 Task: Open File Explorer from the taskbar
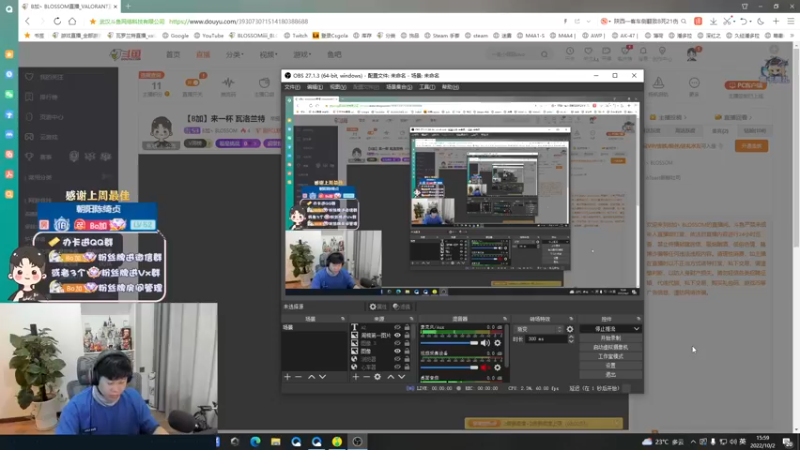[x=276, y=441]
